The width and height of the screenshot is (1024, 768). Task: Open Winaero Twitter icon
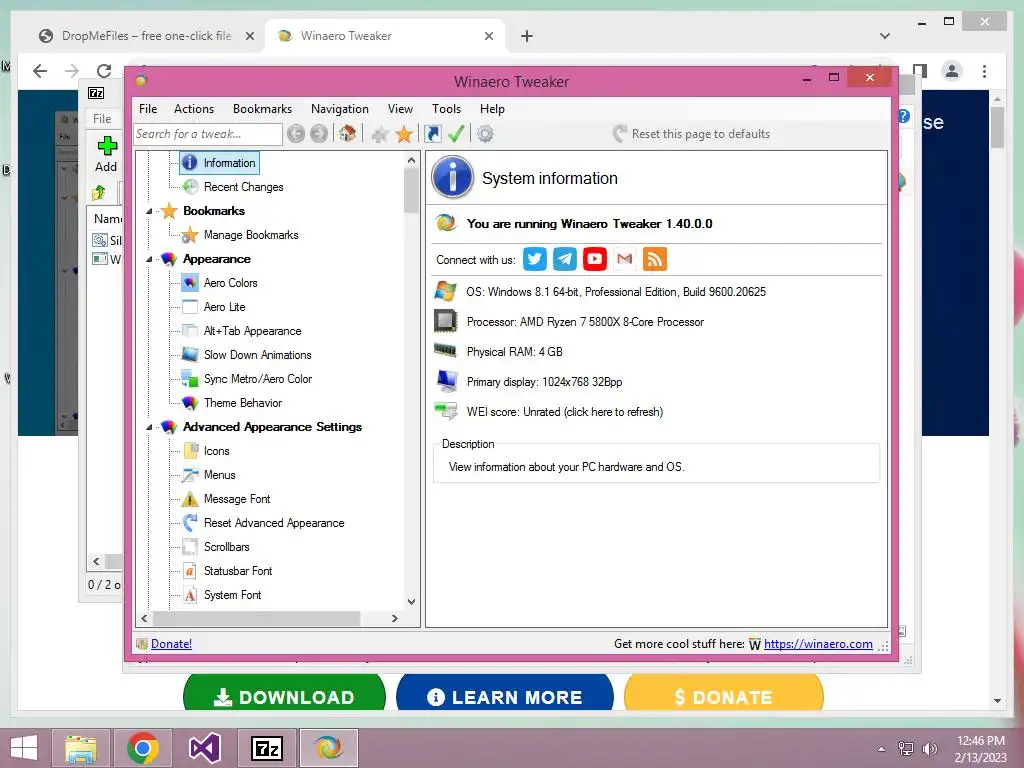pyautogui.click(x=535, y=259)
